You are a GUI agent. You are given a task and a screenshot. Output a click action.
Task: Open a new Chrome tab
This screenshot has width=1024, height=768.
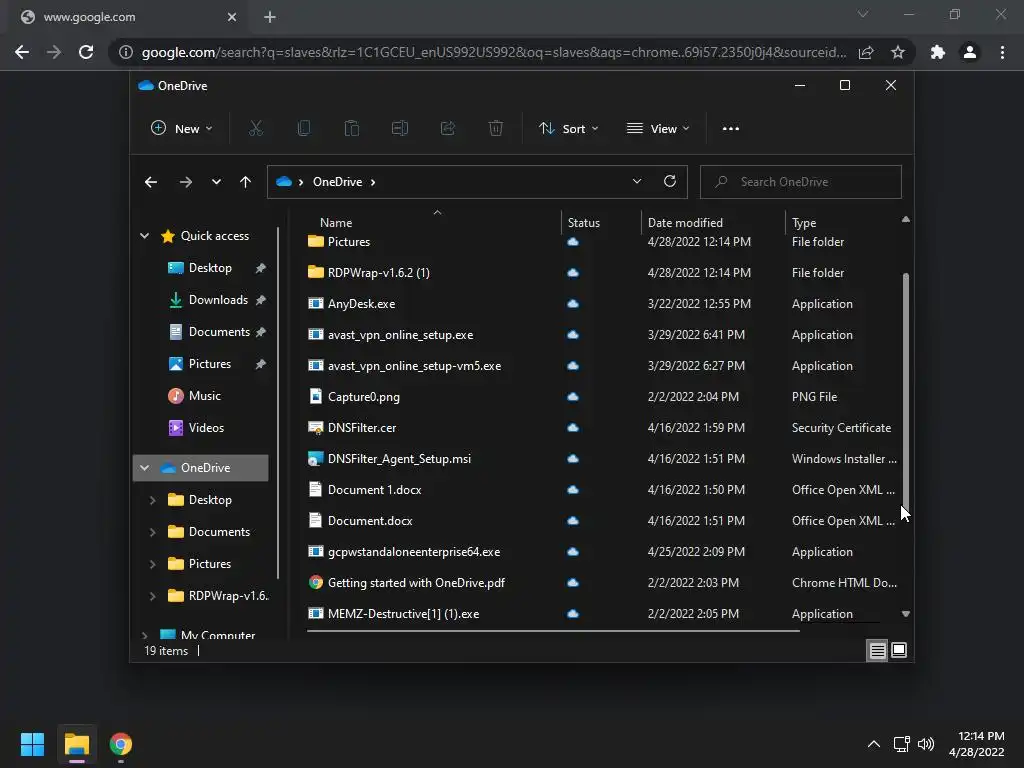point(270,17)
